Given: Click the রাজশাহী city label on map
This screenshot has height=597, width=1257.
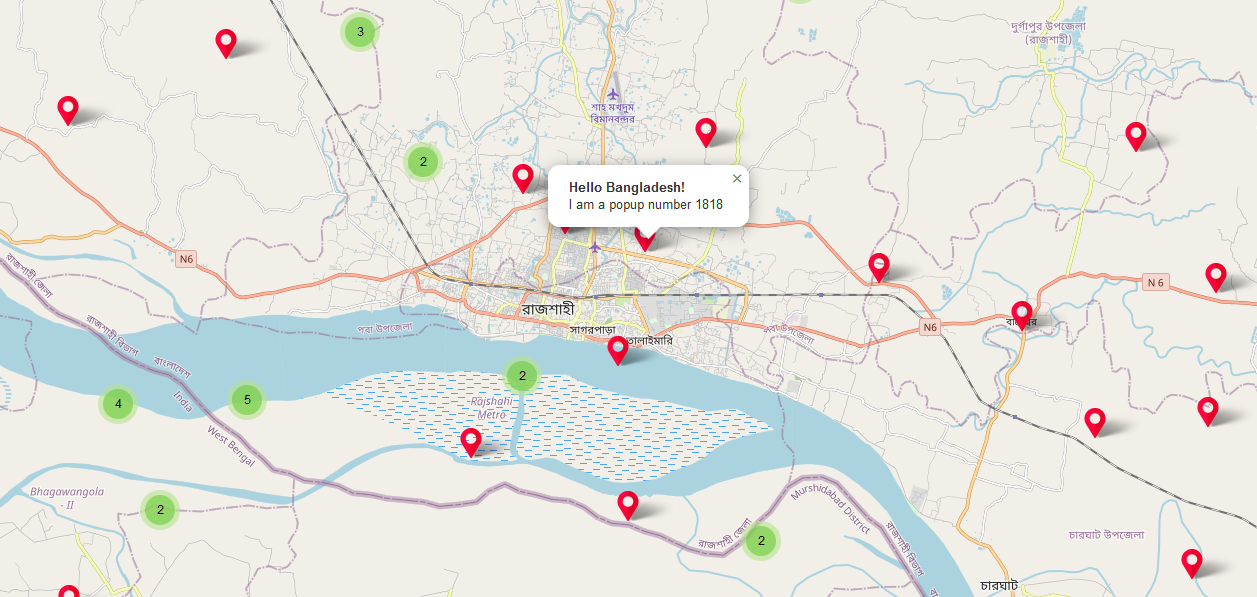Looking at the screenshot, I should pyautogui.click(x=548, y=309).
